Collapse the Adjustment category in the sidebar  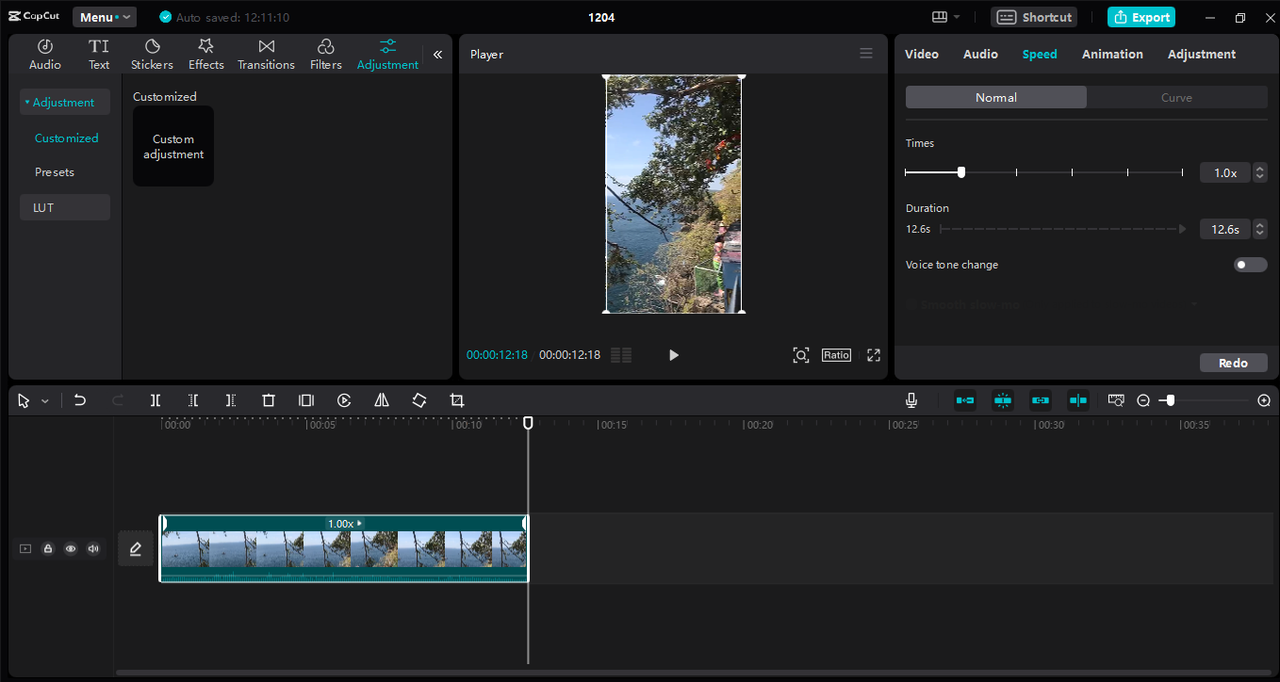pyautogui.click(x=65, y=102)
